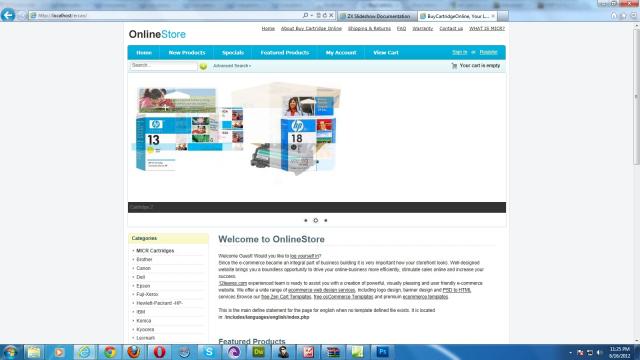Screen dimensions: 640x360
Task: Open the Featured Products menu item
Action: pos(285,53)
